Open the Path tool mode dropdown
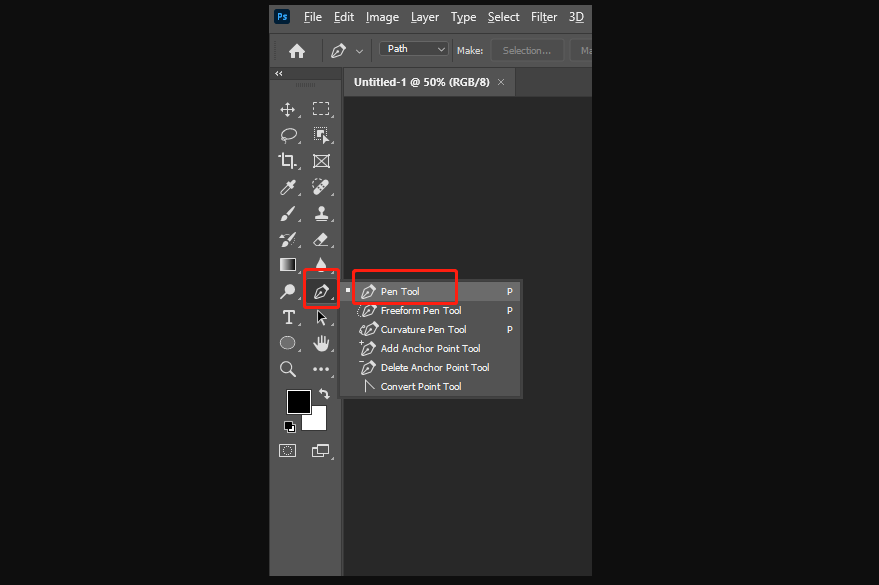Viewport: 879px width, 585px height. point(414,49)
